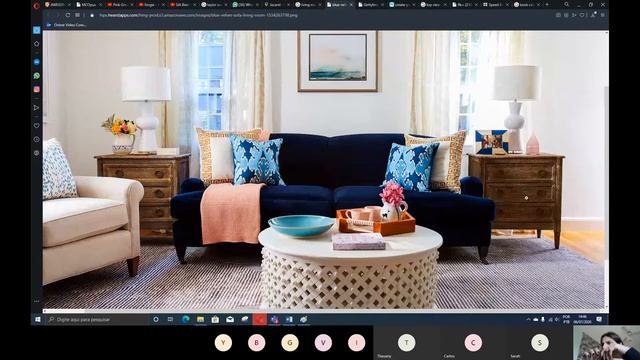Open Opera menu logo button

click(36, 5)
